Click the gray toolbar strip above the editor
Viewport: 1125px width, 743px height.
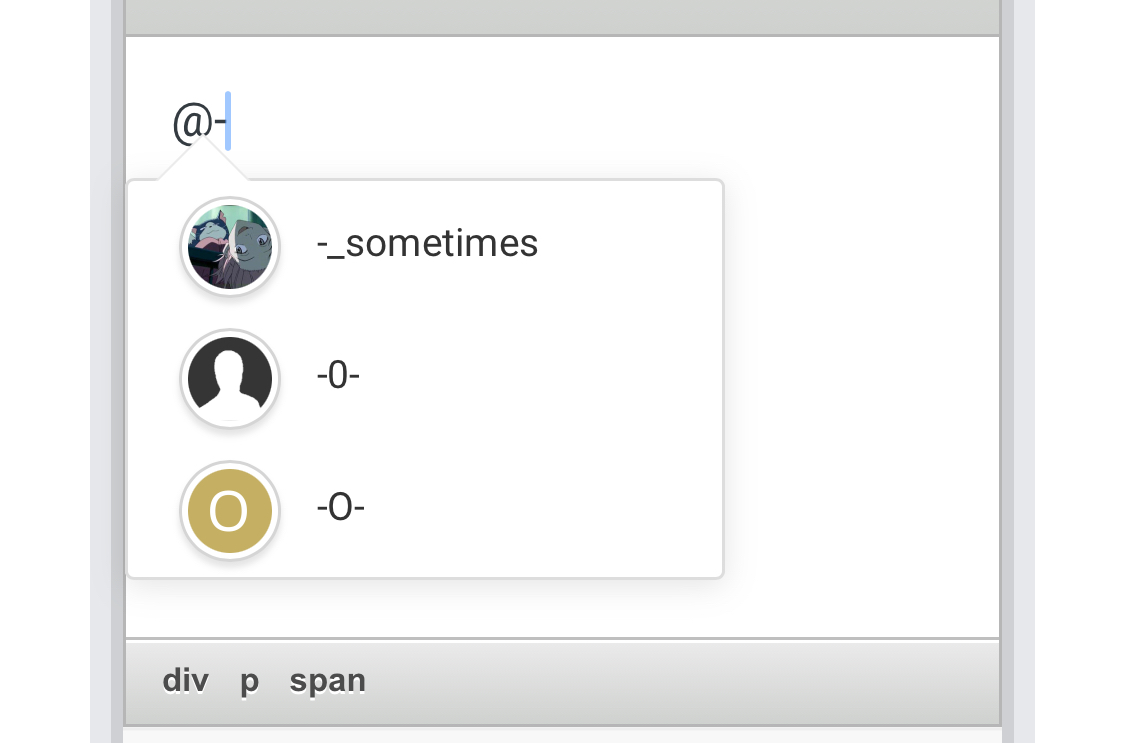pyautogui.click(x=562, y=16)
